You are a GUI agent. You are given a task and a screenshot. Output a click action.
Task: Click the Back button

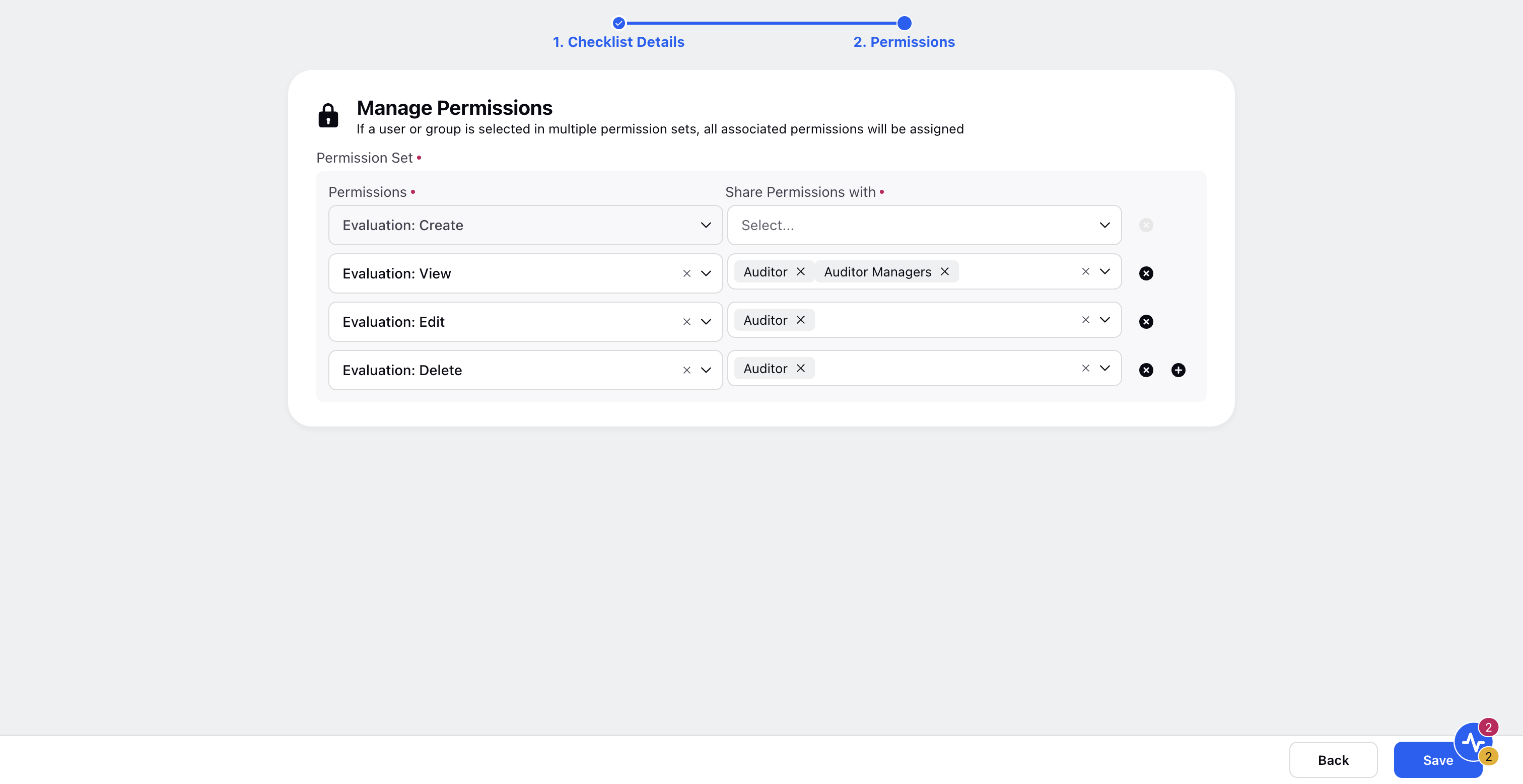(1333, 760)
